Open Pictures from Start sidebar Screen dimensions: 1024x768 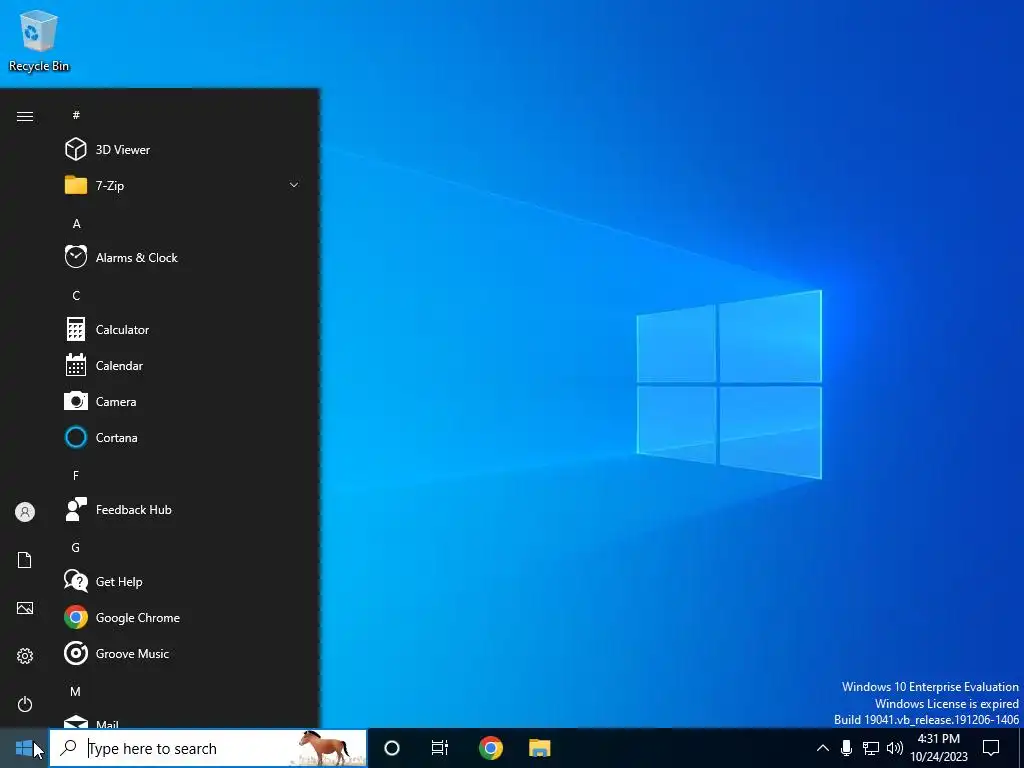[x=25, y=608]
